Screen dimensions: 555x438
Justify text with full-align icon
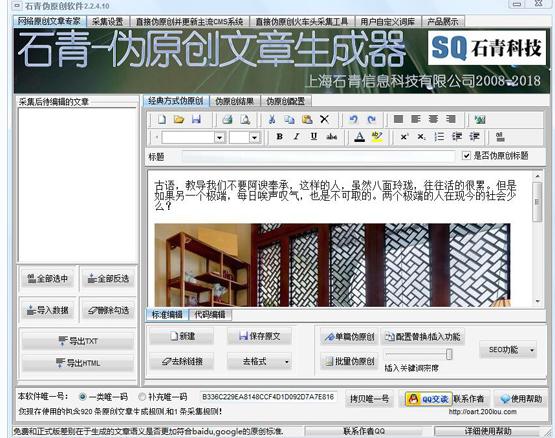pos(398,119)
